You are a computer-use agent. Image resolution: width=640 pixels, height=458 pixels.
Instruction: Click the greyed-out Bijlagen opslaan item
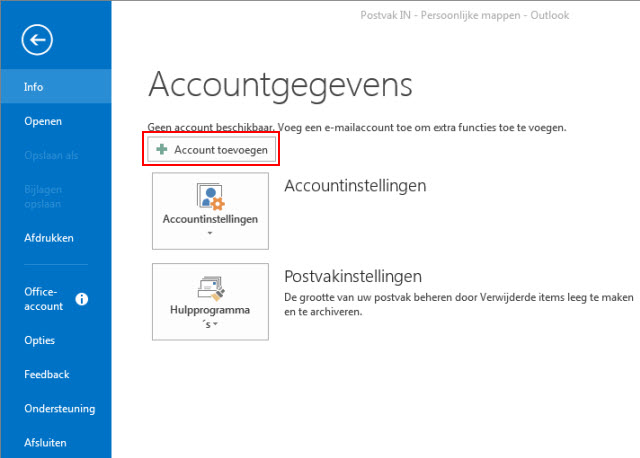tap(43, 197)
